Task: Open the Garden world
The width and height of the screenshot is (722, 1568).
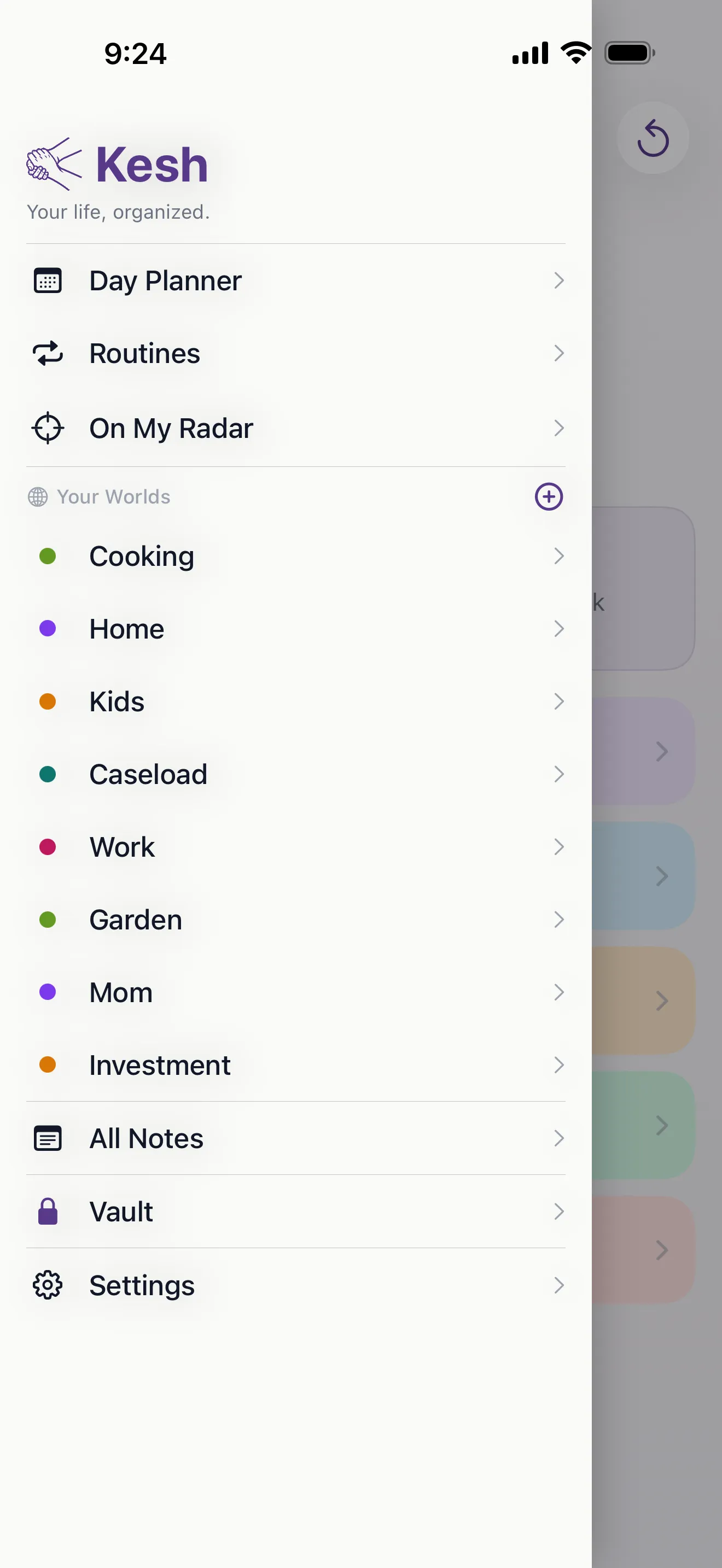Action: 296,920
